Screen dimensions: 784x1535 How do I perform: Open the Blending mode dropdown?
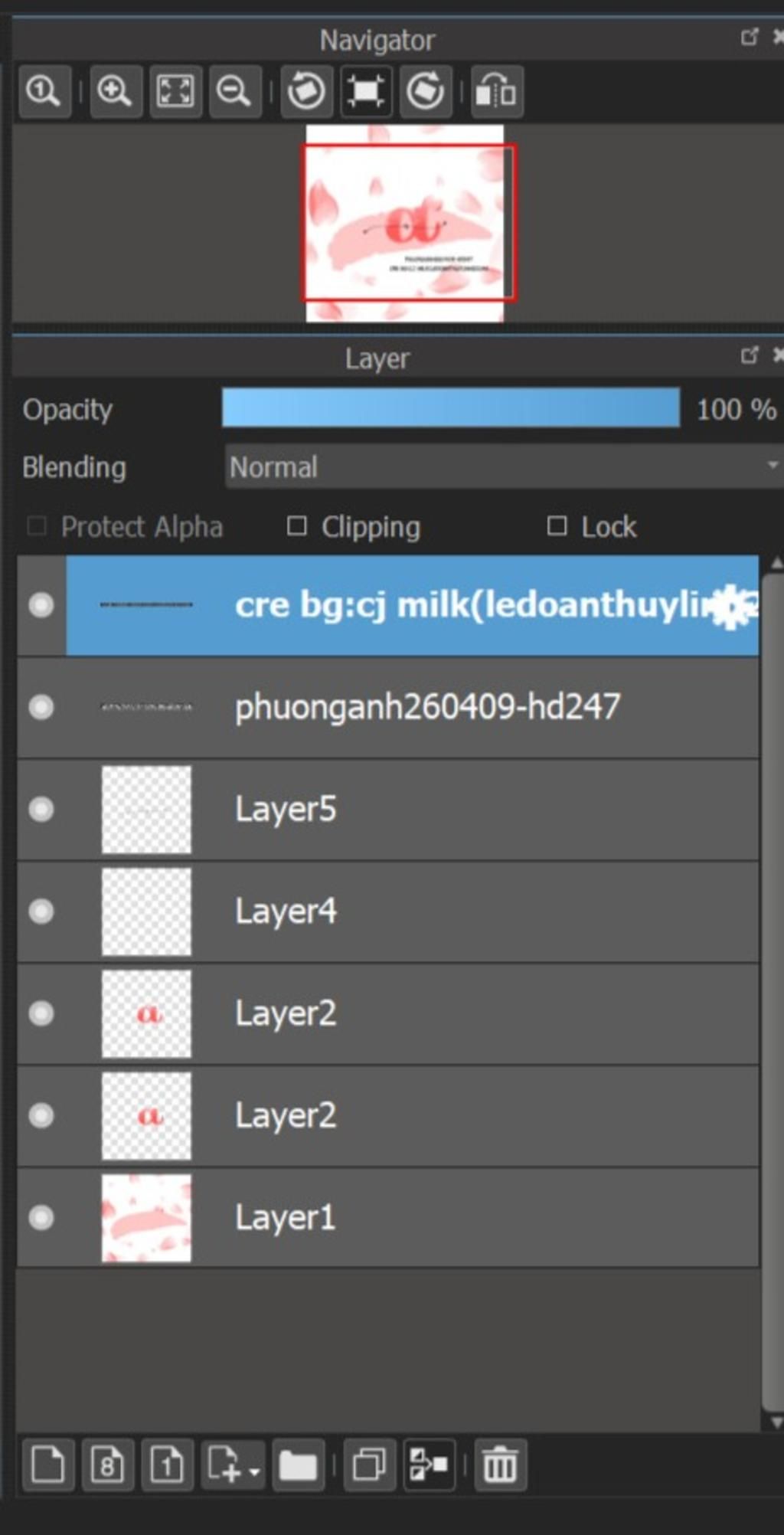tap(504, 466)
